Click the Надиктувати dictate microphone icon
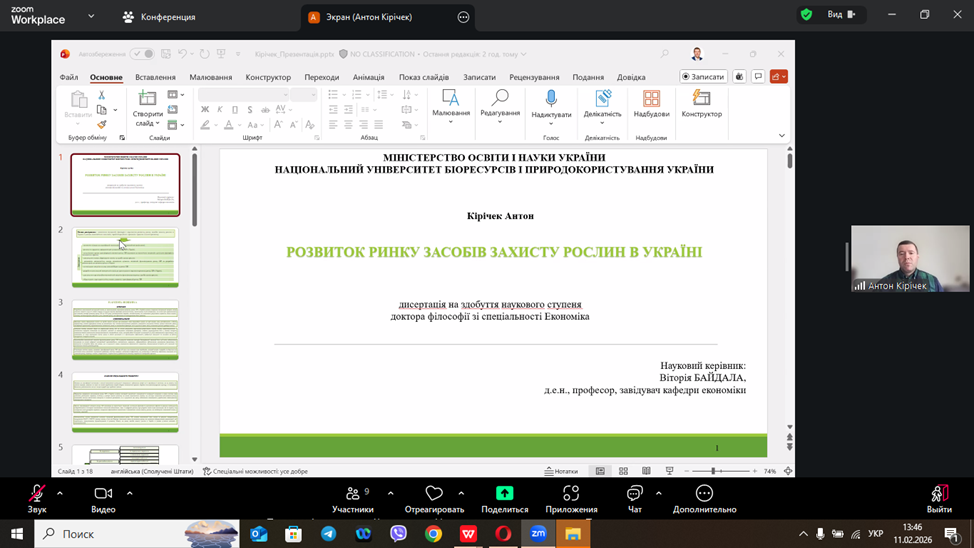Image resolution: width=974 pixels, height=548 pixels. tap(551, 98)
